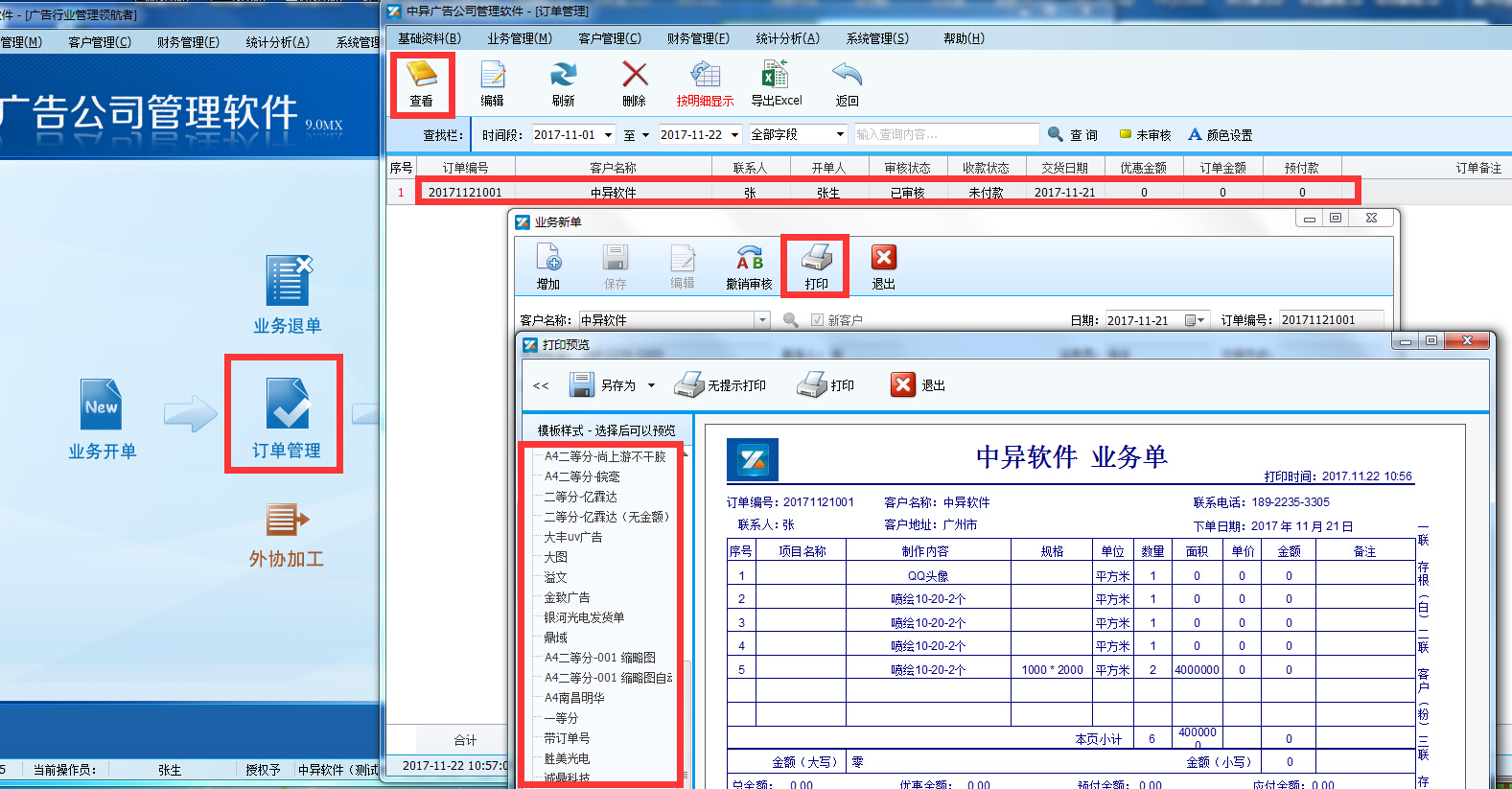Open 基础资料(B) menu
The height and width of the screenshot is (789, 1512).
pos(429,38)
